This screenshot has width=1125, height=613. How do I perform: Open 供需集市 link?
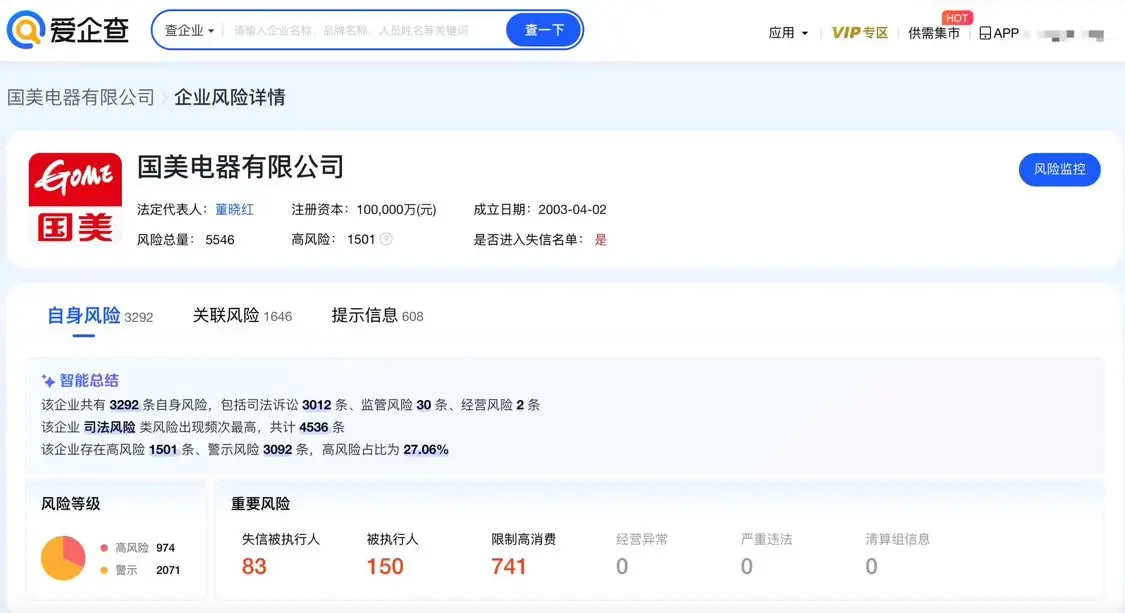coord(933,33)
